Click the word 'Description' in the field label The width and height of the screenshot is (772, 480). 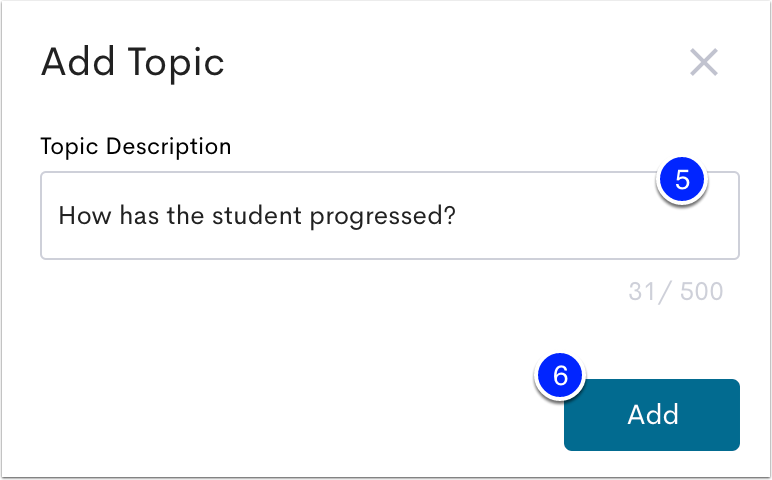click(x=169, y=146)
